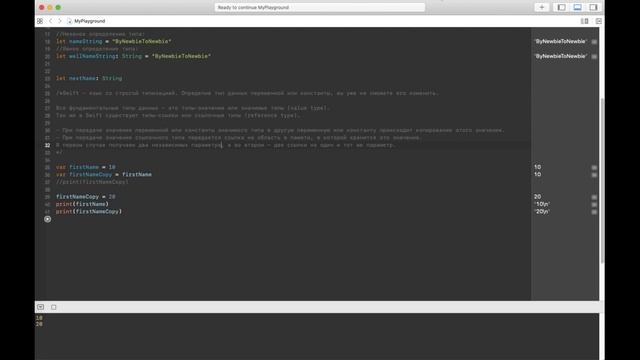Image resolution: width=640 pixels, height=360 pixels.
Task: Click the plus Library button in toolbar
Action: (542, 7)
